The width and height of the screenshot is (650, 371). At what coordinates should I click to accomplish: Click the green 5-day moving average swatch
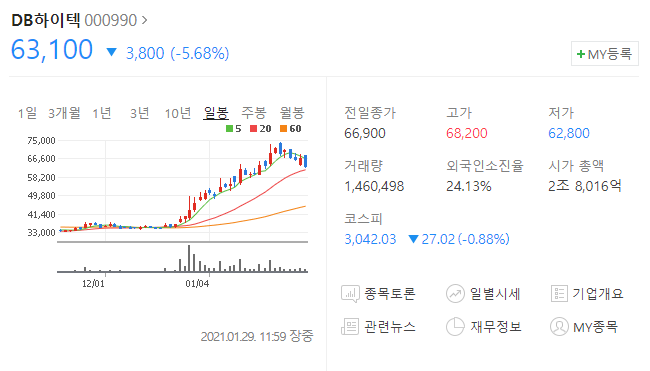[x=229, y=129]
